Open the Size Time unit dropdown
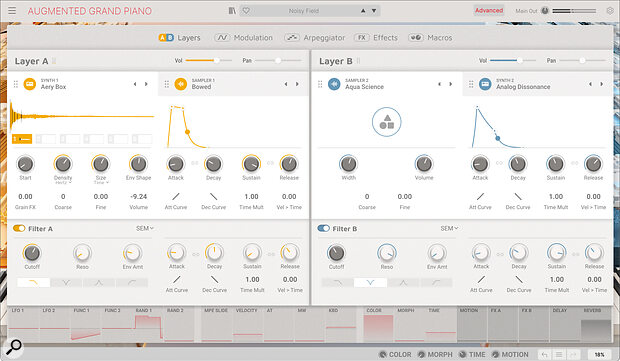The image size is (620, 361). pos(101,183)
